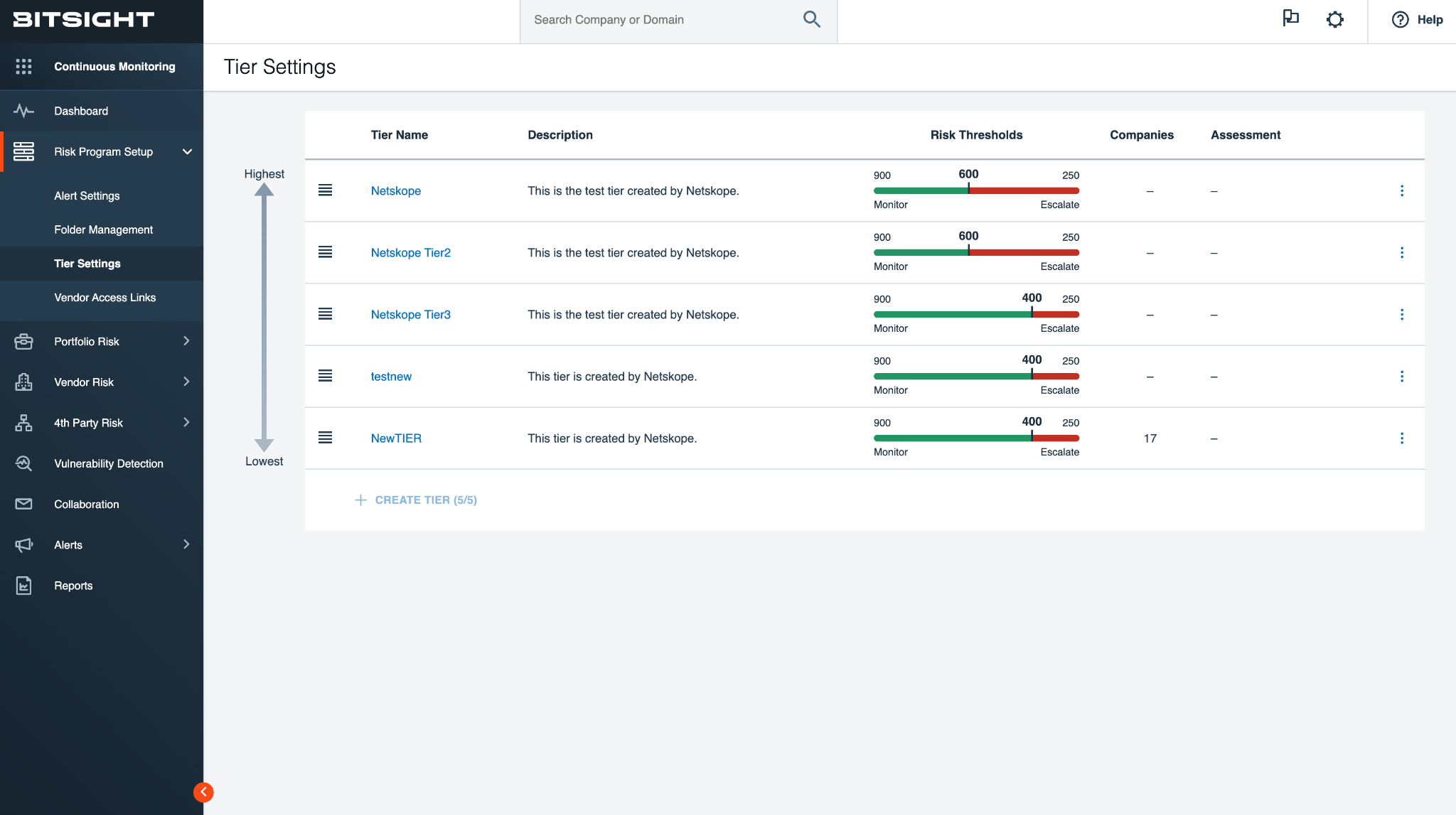Open the settings gear icon
The height and width of the screenshot is (815, 1456).
pyautogui.click(x=1335, y=20)
